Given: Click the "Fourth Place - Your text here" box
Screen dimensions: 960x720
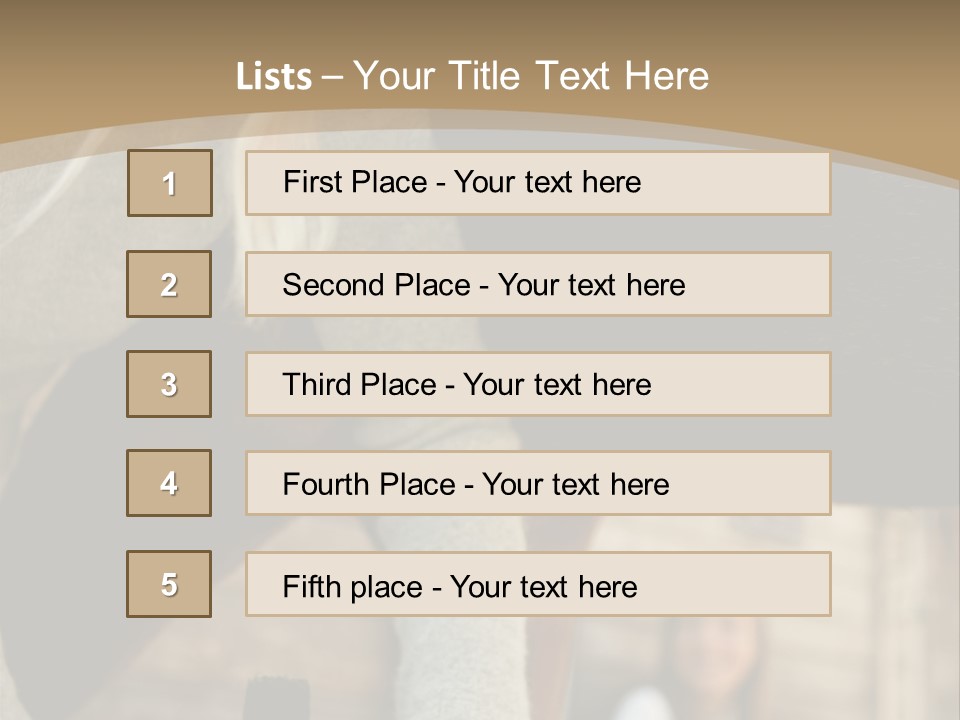Looking at the screenshot, I should [538, 484].
